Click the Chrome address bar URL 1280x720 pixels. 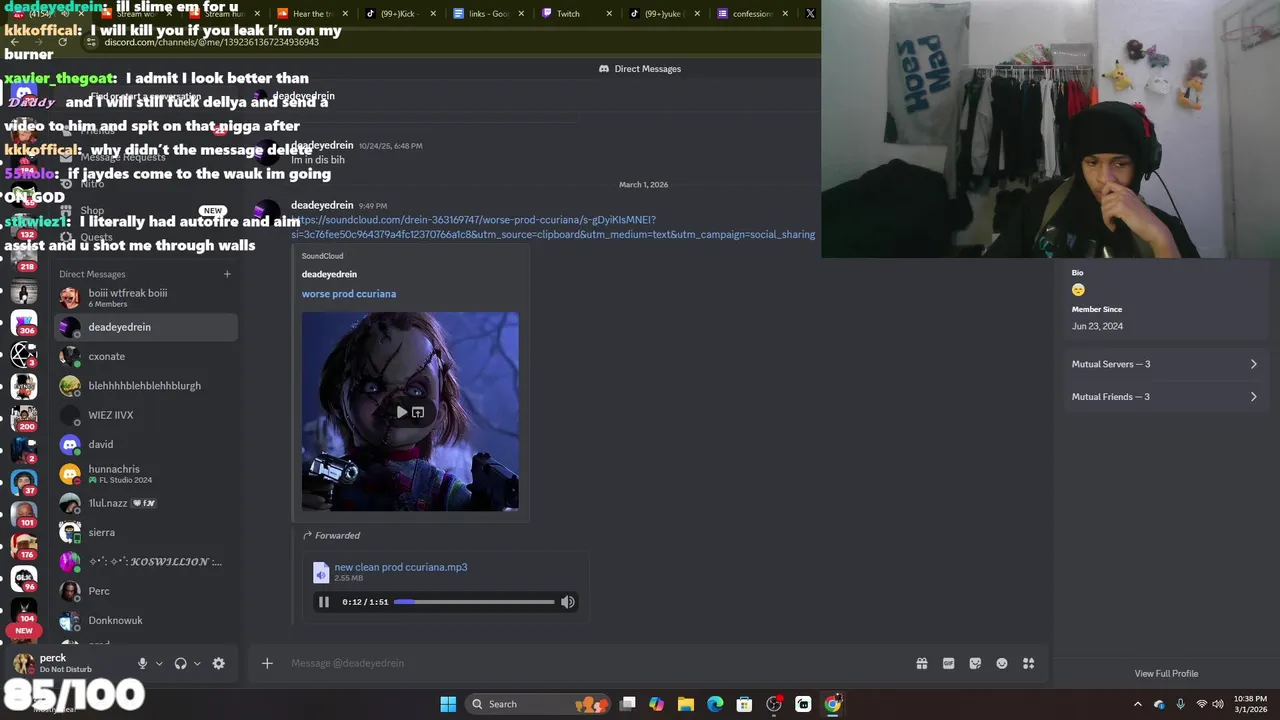click(x=212, y=42)
